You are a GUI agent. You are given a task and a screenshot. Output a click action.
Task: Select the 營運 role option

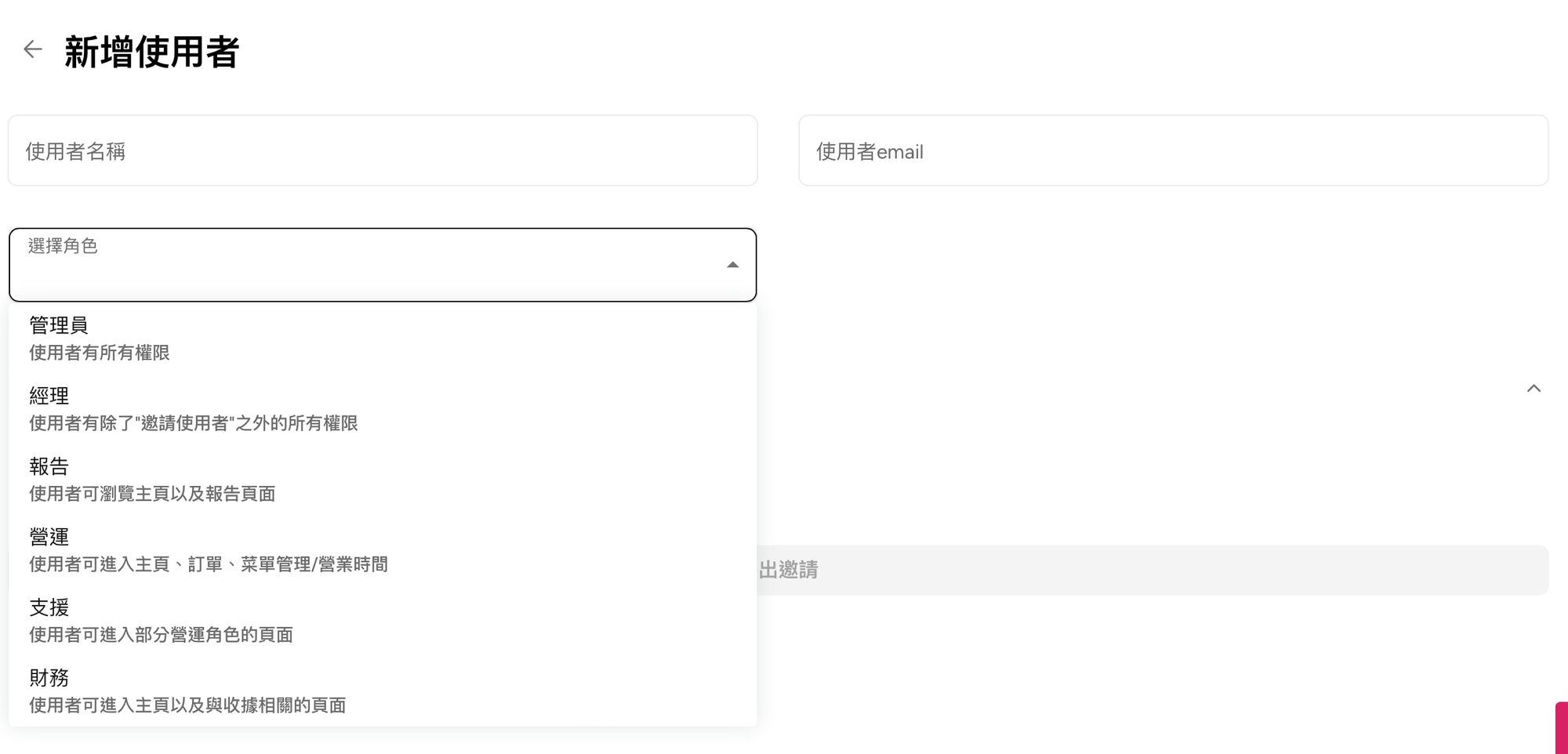click(x=383, y=550)
